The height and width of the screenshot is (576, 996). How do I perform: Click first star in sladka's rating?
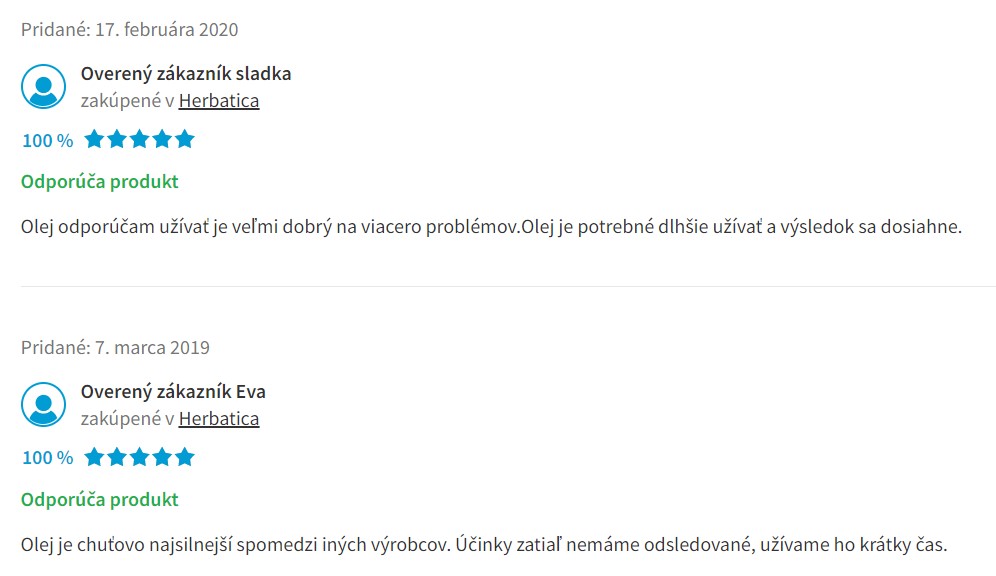[x=94, y=138]
